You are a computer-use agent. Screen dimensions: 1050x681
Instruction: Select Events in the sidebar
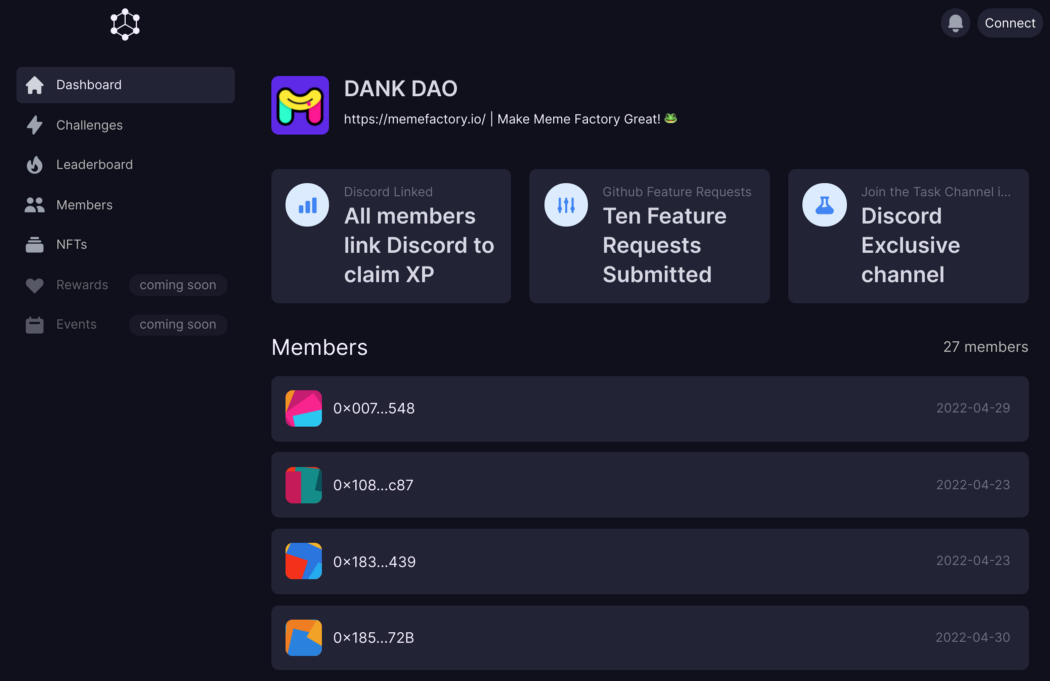click(76, 325)
